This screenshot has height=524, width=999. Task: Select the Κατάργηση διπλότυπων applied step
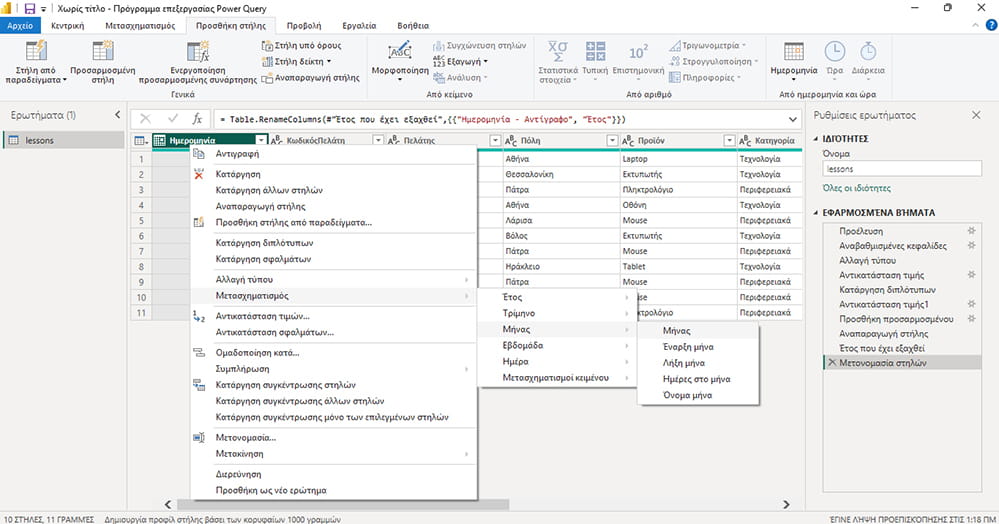pos(902,289)
